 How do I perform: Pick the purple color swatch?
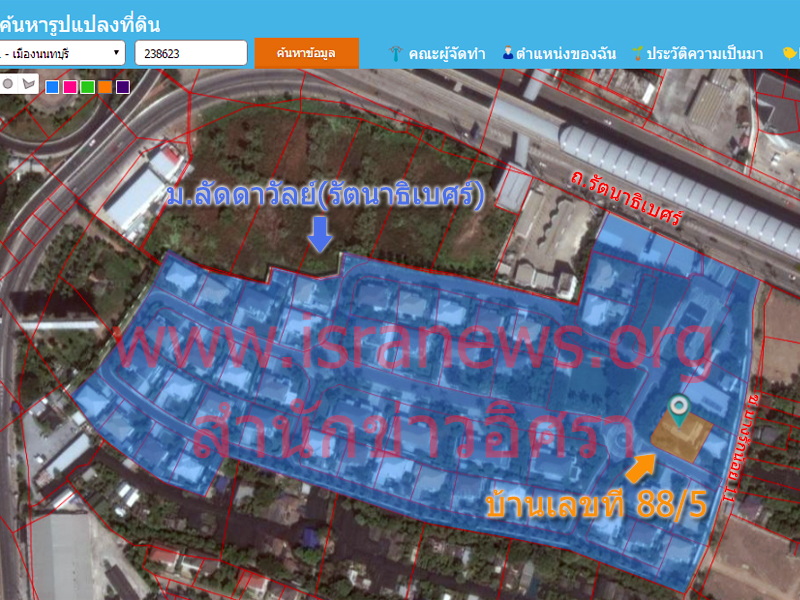(x=123, y=87)
